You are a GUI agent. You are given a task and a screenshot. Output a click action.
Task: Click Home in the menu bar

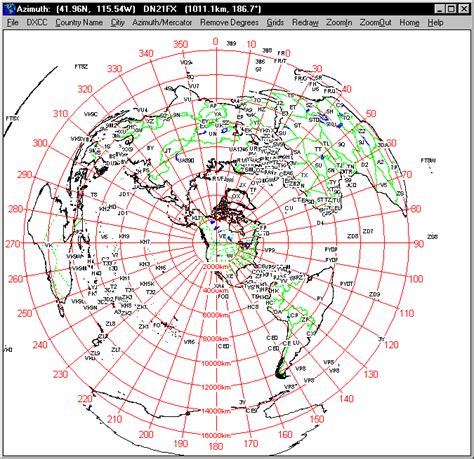tap(409, 23)
